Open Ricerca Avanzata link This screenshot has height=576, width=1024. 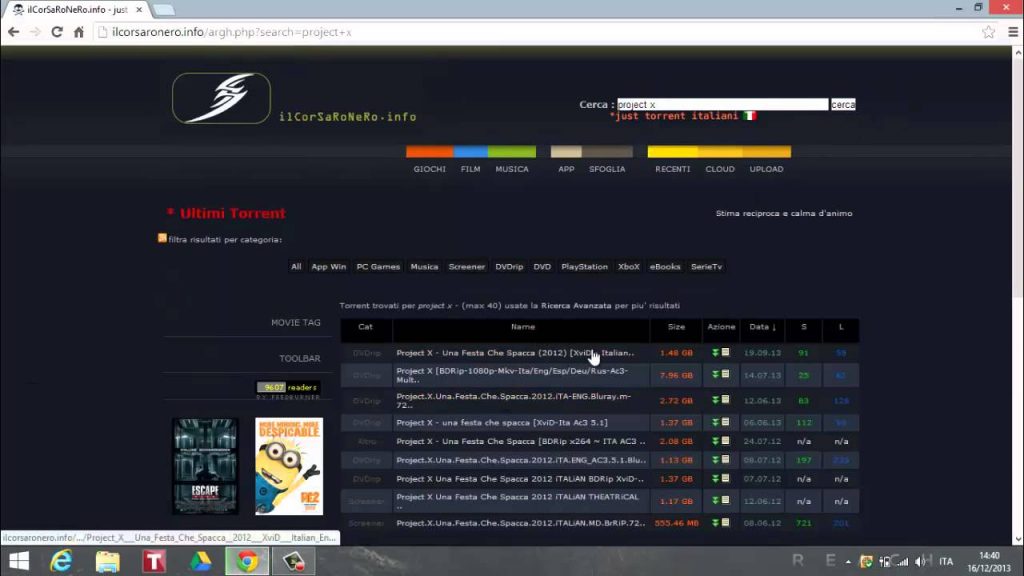click(x=576, y=306)
